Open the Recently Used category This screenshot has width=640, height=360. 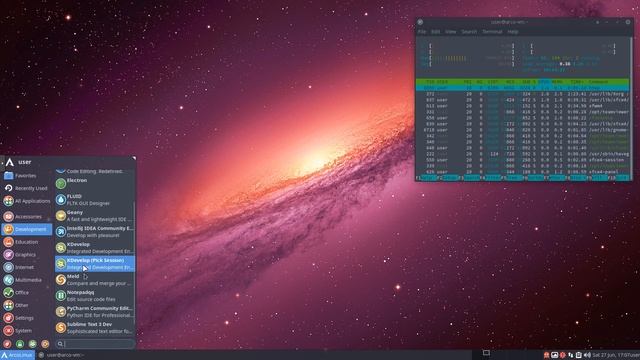click(x=27, y=188)
